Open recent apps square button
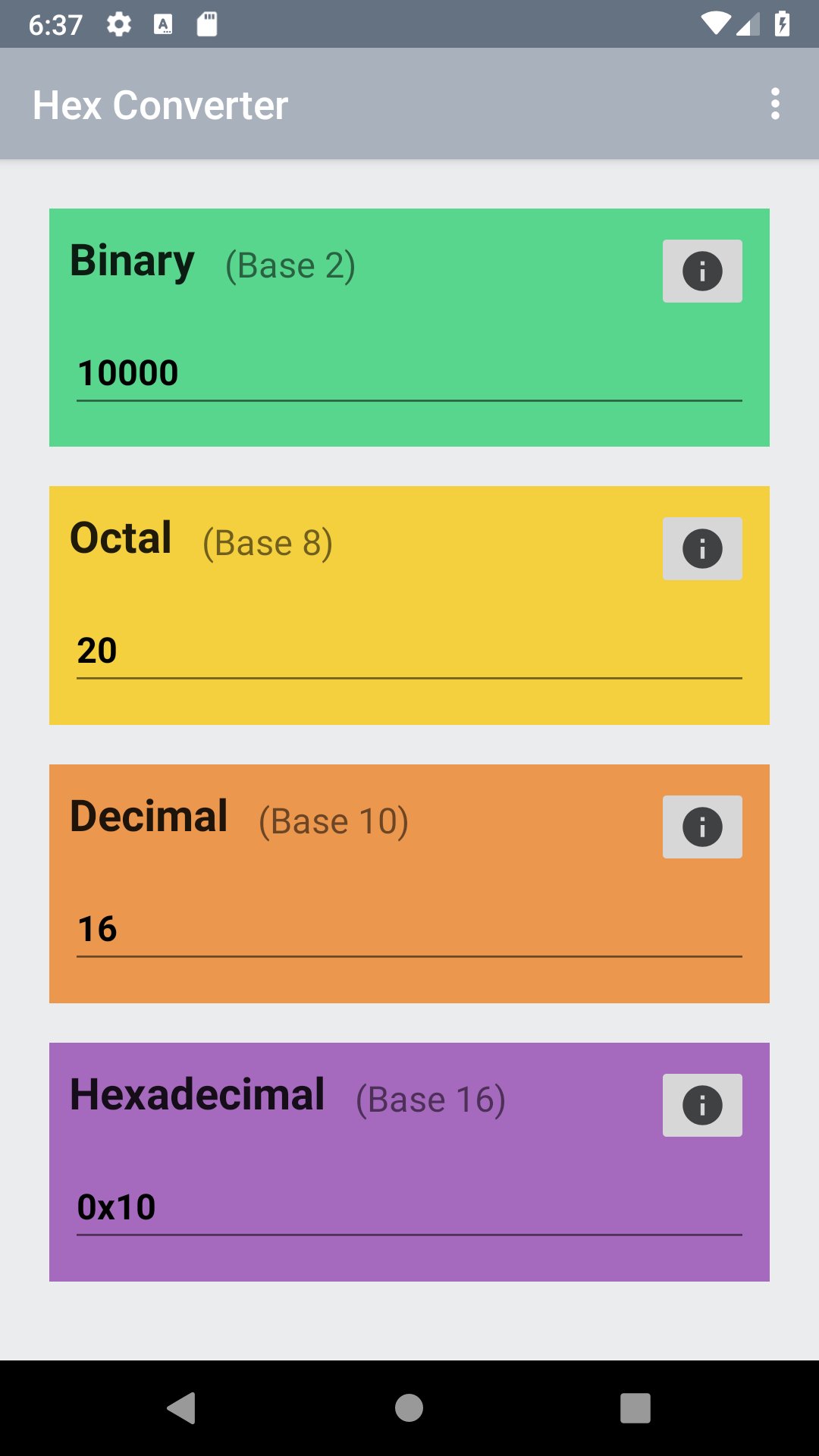 [635, 1408]
